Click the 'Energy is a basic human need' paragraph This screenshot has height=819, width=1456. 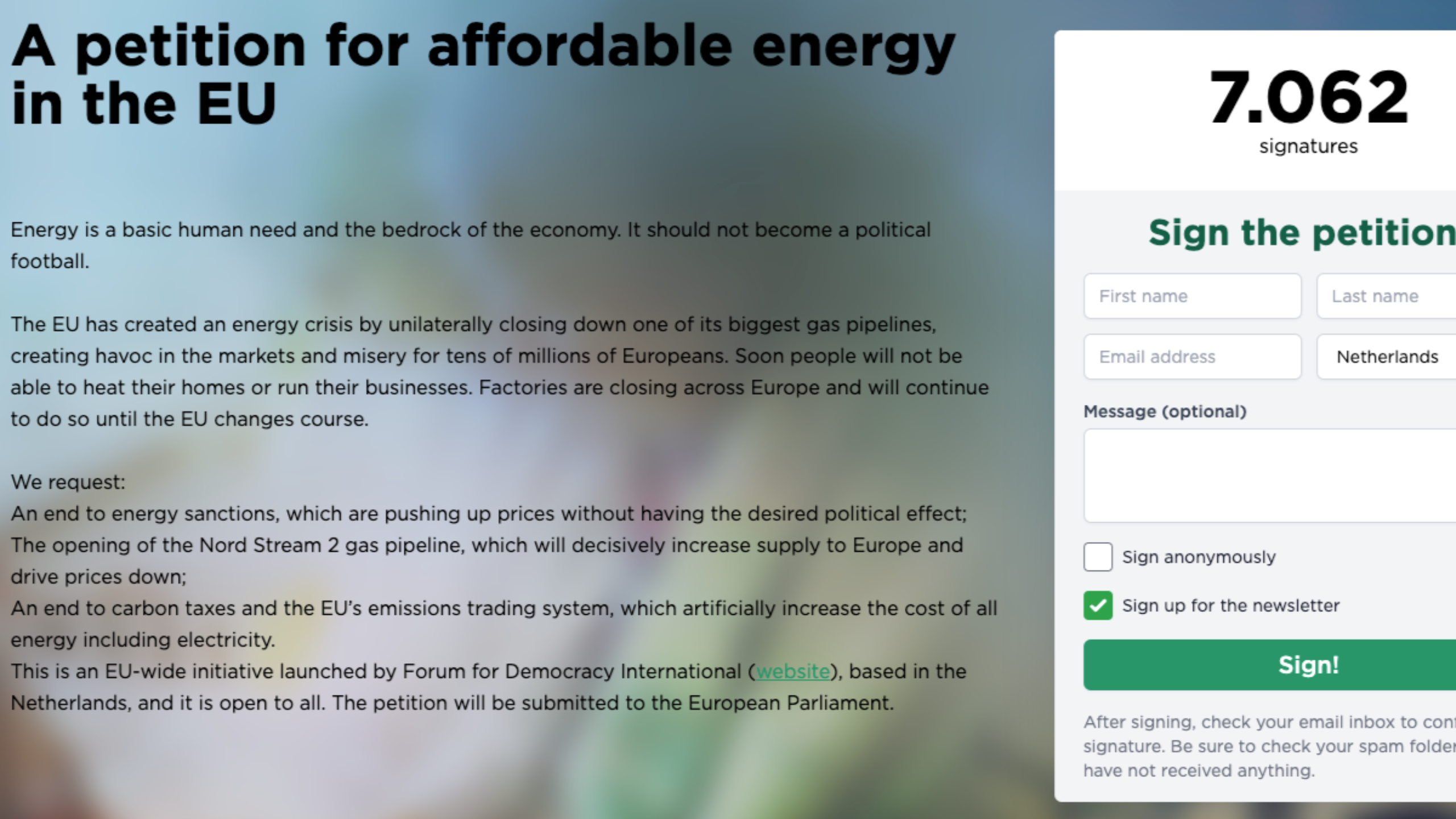(471, 245)
